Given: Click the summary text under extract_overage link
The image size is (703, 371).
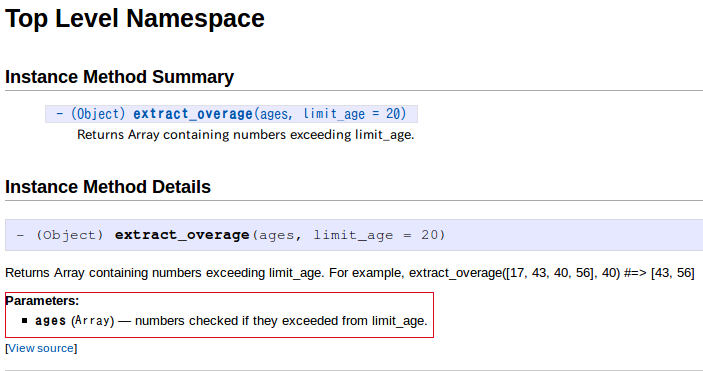Looking at the screenshot, I should tap(245, 135).
